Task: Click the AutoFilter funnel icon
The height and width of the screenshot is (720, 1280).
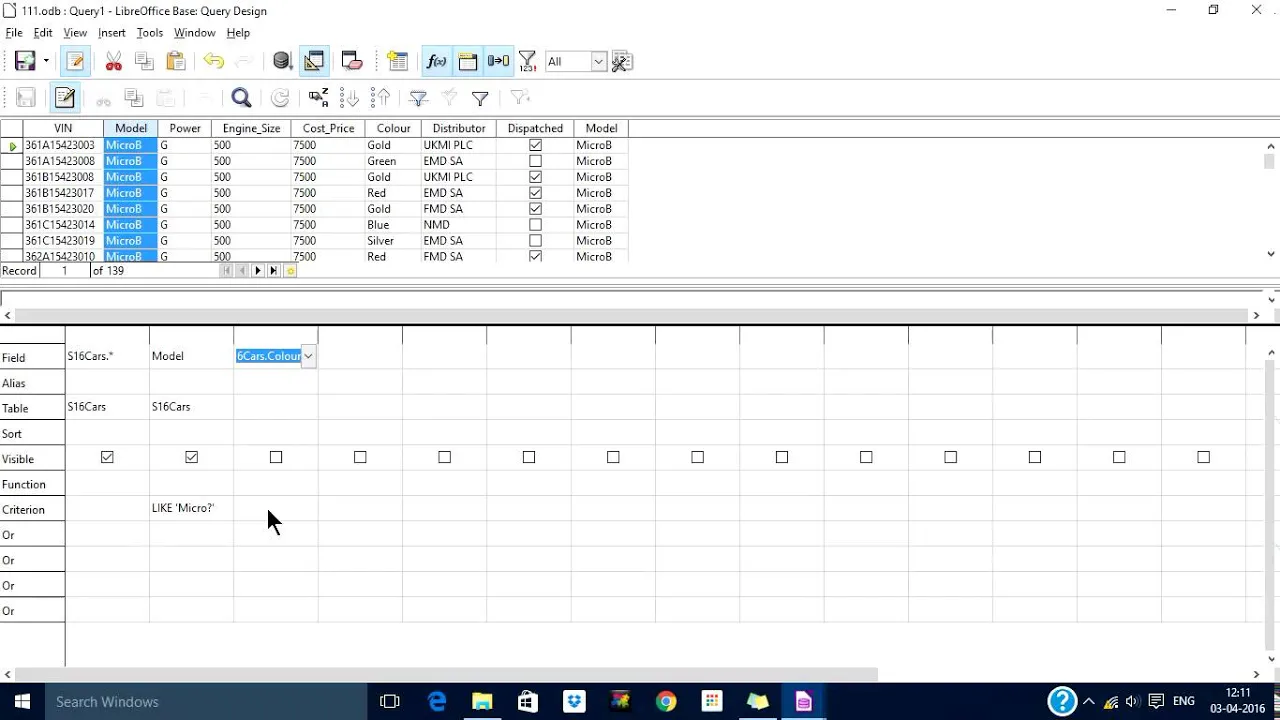Action: click(418, 97)
